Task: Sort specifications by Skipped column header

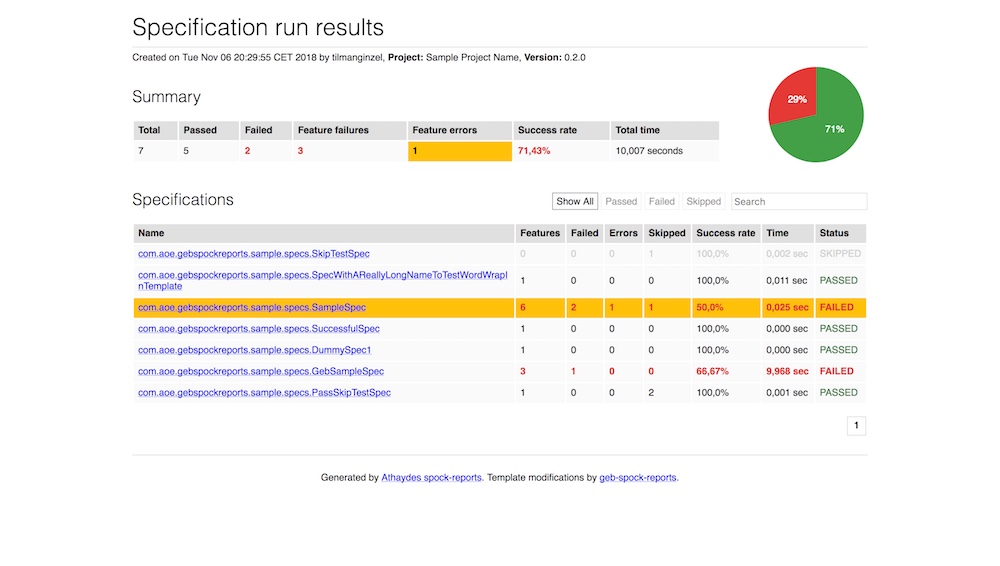Action: [x=666, y=233]
